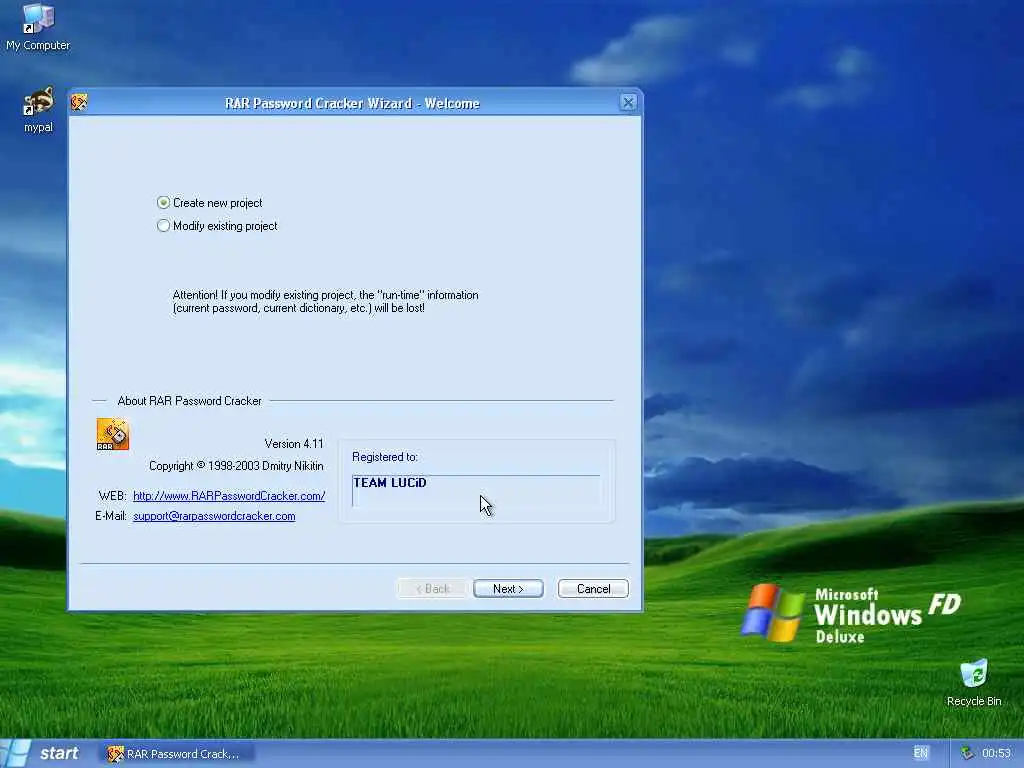Click the About RAR Password Cracker heading

(x=189, y=401)
